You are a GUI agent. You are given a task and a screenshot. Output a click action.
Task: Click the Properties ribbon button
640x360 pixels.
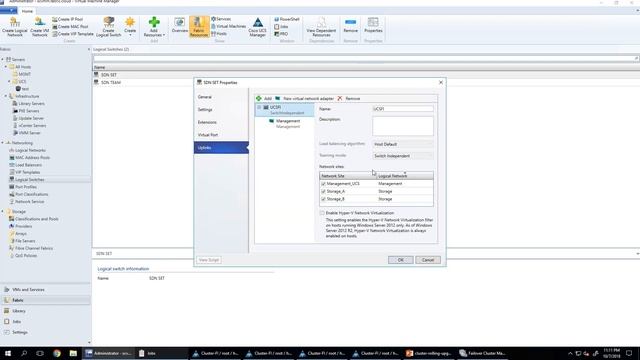click(373, 25)
